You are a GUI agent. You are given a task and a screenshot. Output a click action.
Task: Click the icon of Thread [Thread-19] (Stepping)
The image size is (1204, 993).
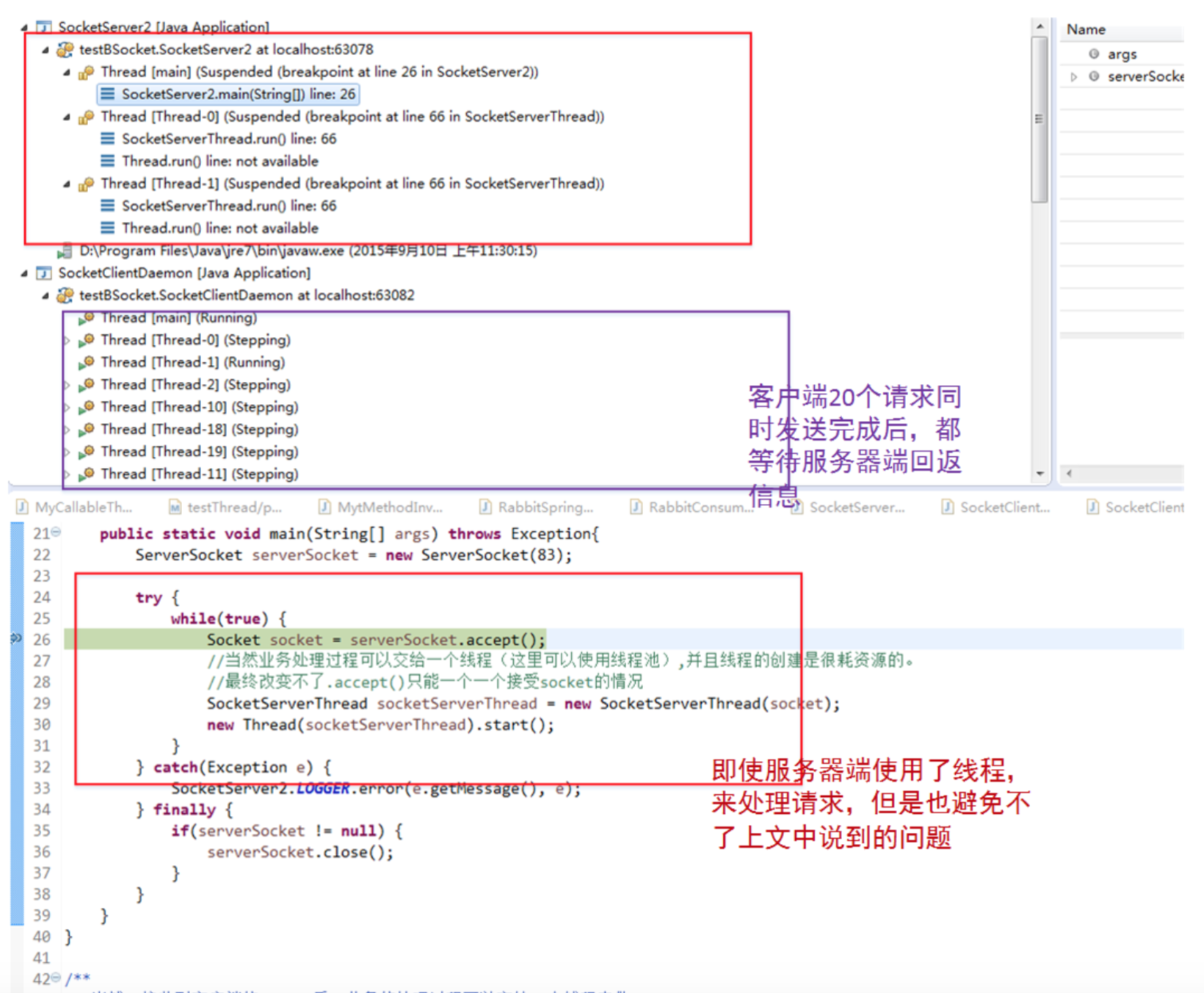pos(87,452)
